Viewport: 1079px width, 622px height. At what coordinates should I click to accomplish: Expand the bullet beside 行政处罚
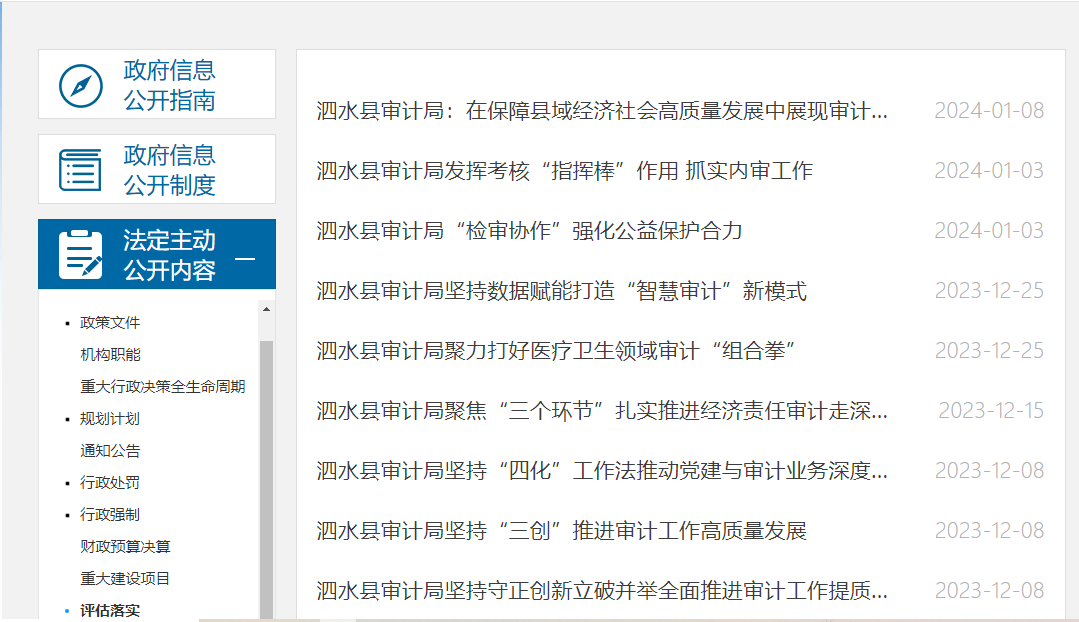coord(67,483)
